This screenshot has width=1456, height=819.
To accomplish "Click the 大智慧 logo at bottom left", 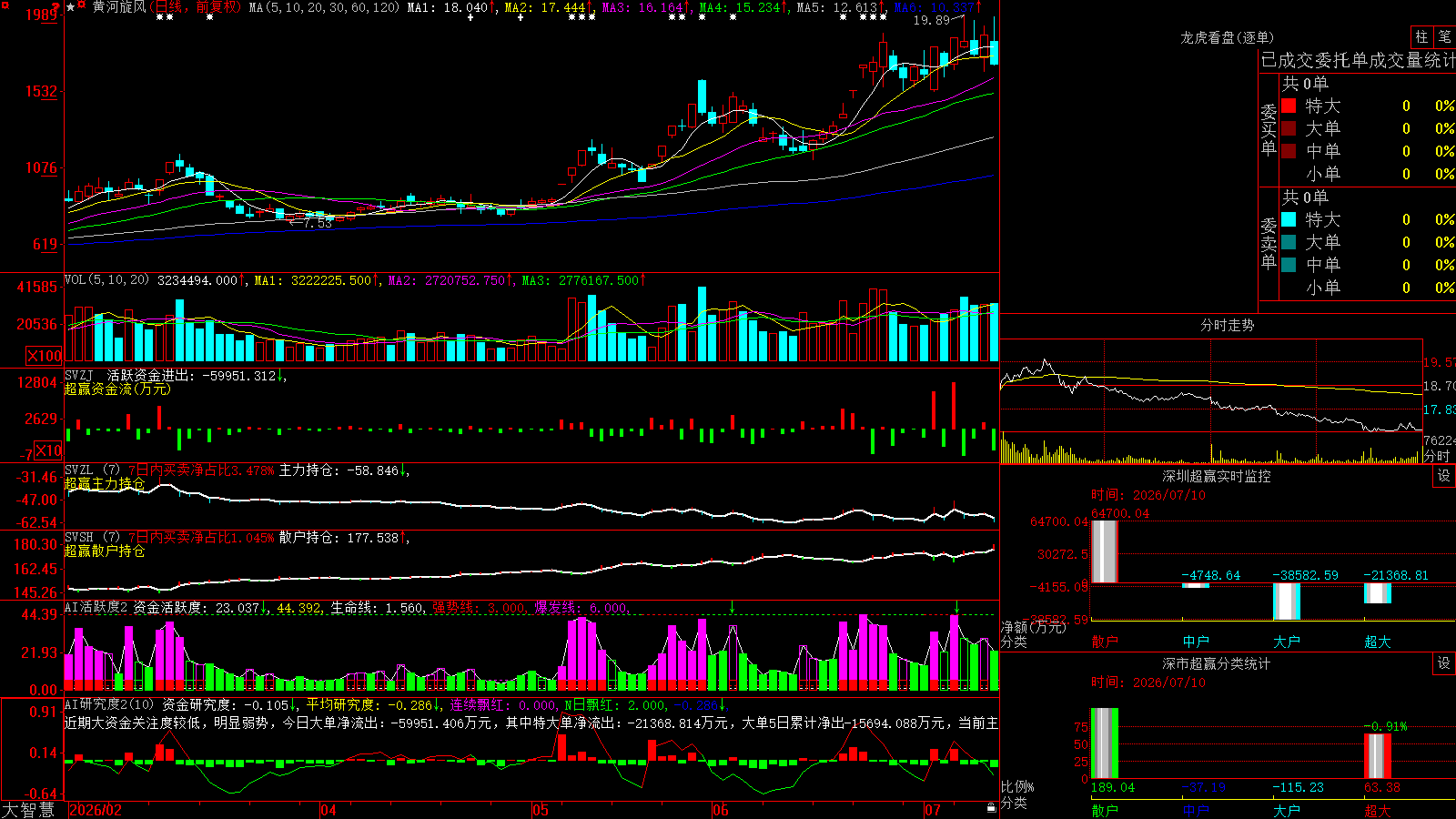I will click(x=28, y=810).
